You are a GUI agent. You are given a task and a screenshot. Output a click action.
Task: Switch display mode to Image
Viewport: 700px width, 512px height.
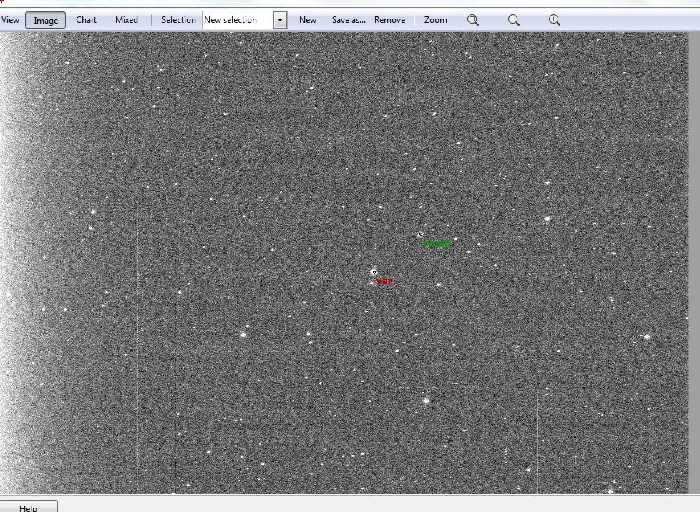click(46, 20)
